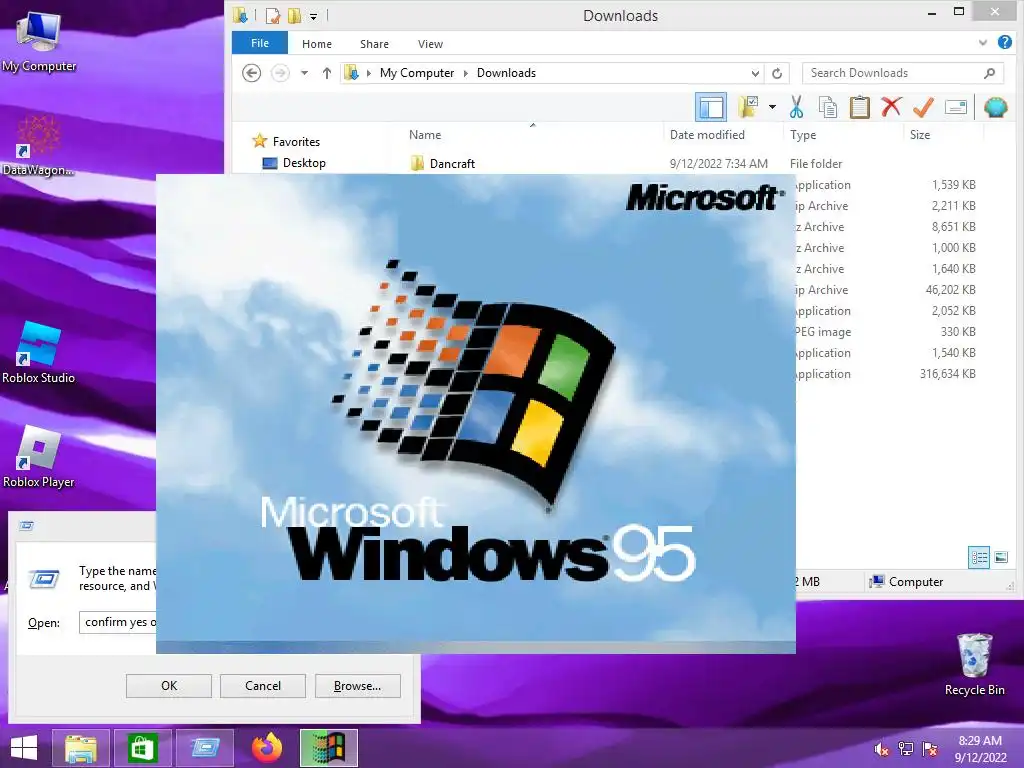Click the Windows Store taskbar icon
Screen dimensions: 1024x768
(x=142, y=748)
